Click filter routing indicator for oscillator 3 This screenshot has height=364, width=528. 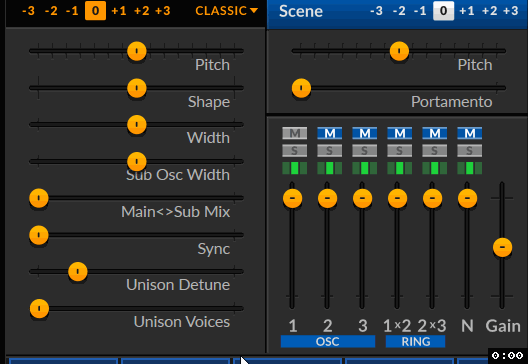pyautogui.click(x=365, y=168)
